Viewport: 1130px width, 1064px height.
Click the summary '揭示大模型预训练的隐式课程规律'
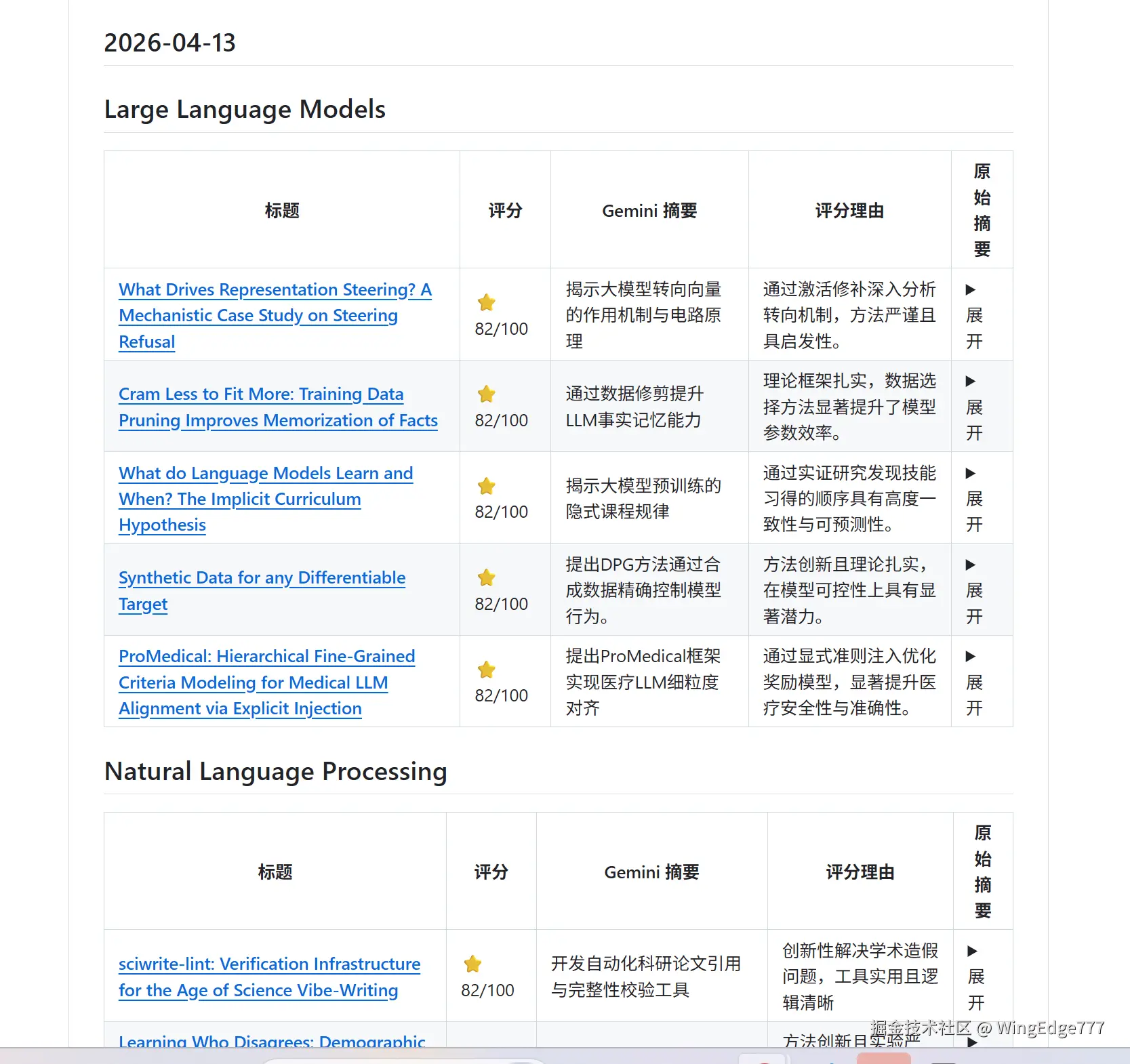[644, 499]
